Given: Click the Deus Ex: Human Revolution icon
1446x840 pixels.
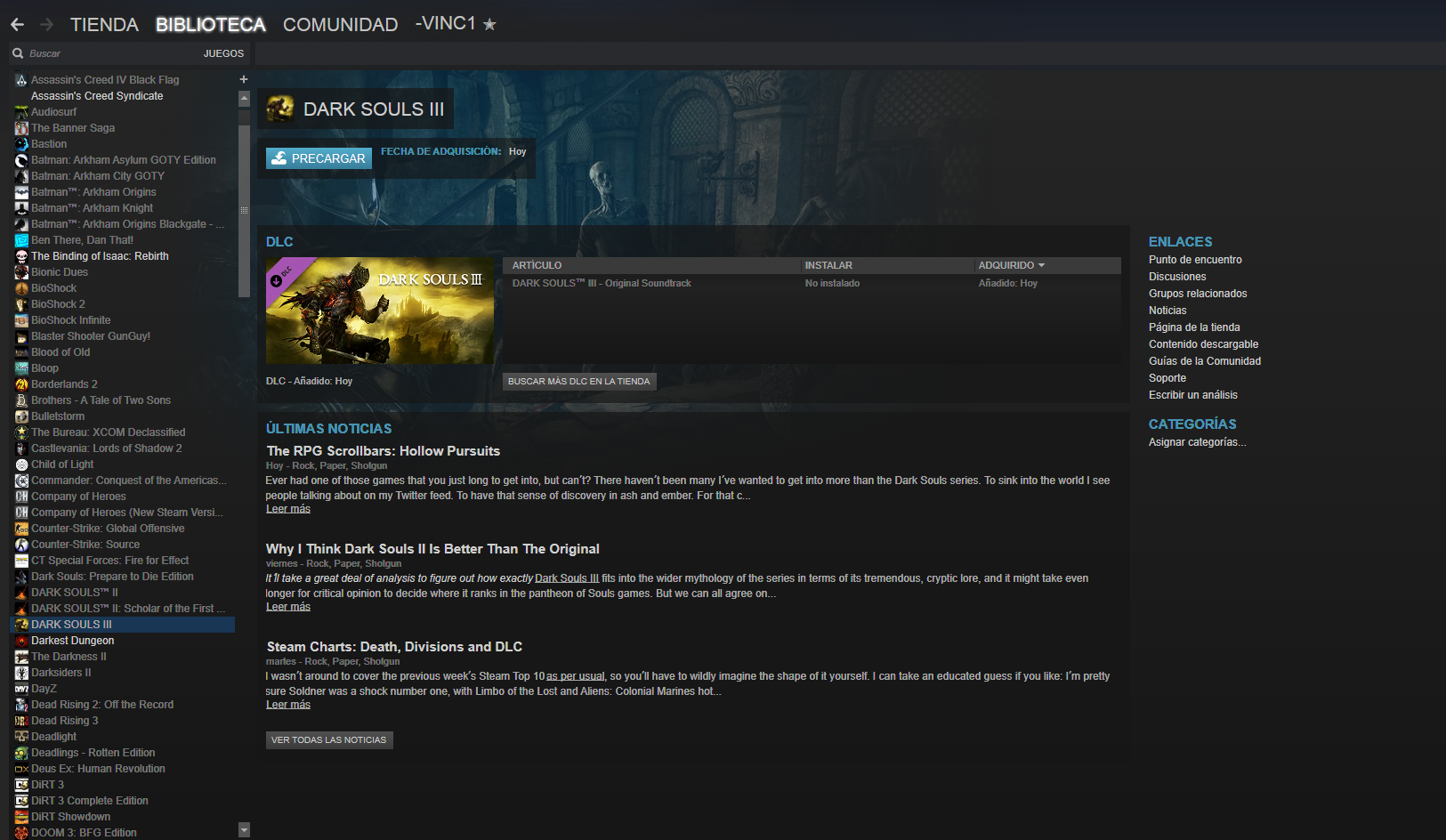Looking at the screenshot, I should pos(21,769).
